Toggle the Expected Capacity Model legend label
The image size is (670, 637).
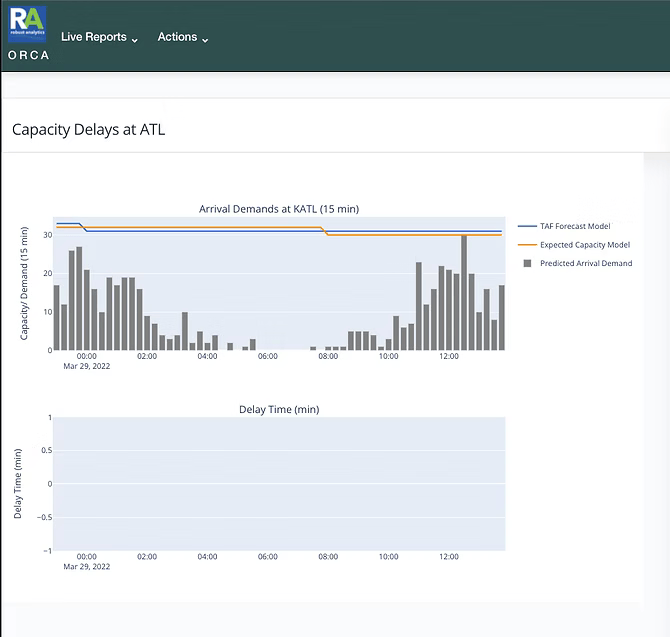click(584, 244)
